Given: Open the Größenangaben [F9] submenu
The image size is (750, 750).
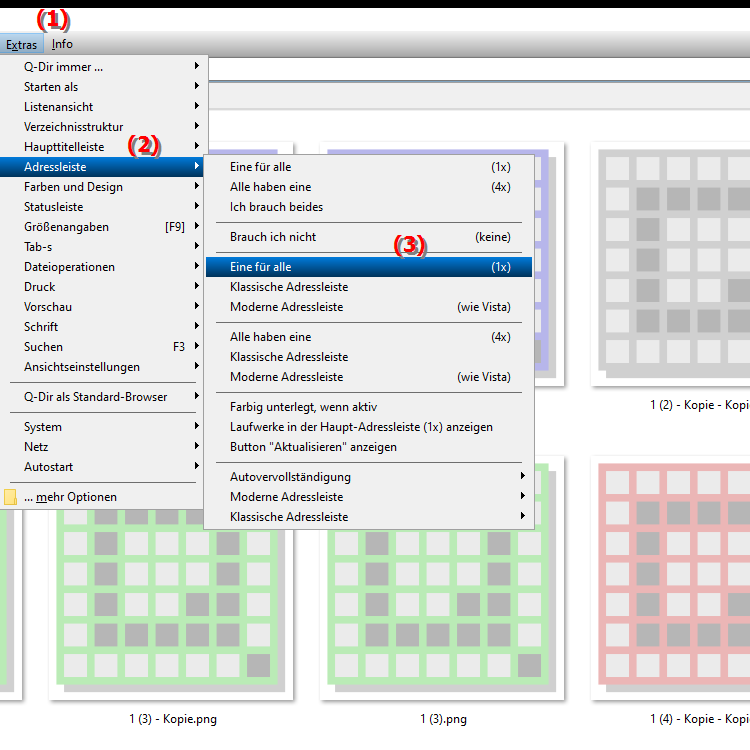Looking at the screenshot, I should coord(103,227).
